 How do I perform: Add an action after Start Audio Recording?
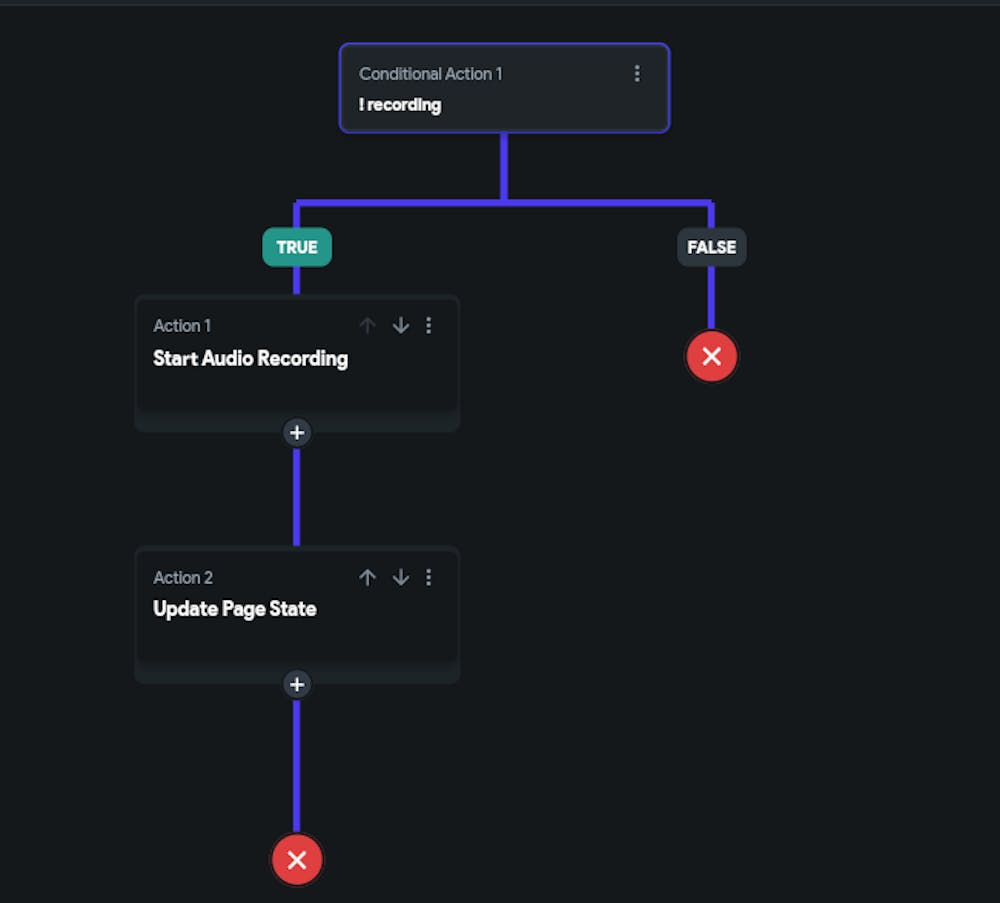[x=297, y=432]
